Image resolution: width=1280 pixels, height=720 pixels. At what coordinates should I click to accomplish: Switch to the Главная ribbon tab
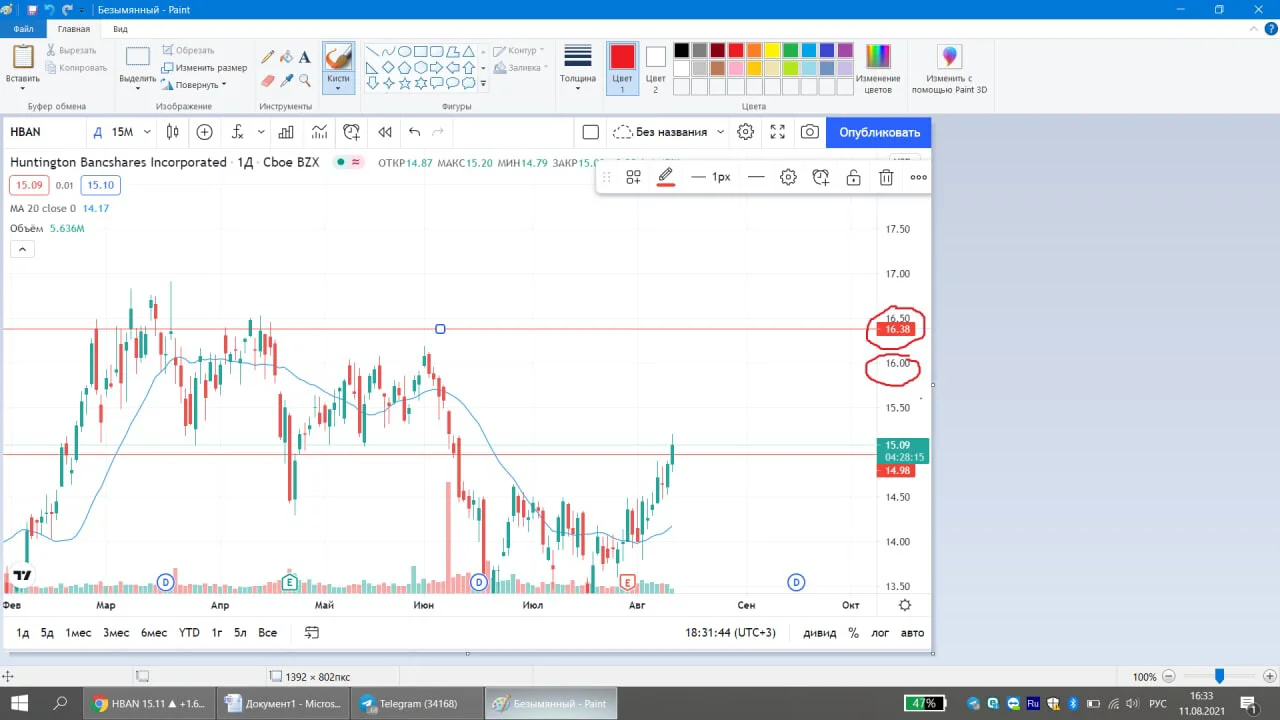(74, 29)
